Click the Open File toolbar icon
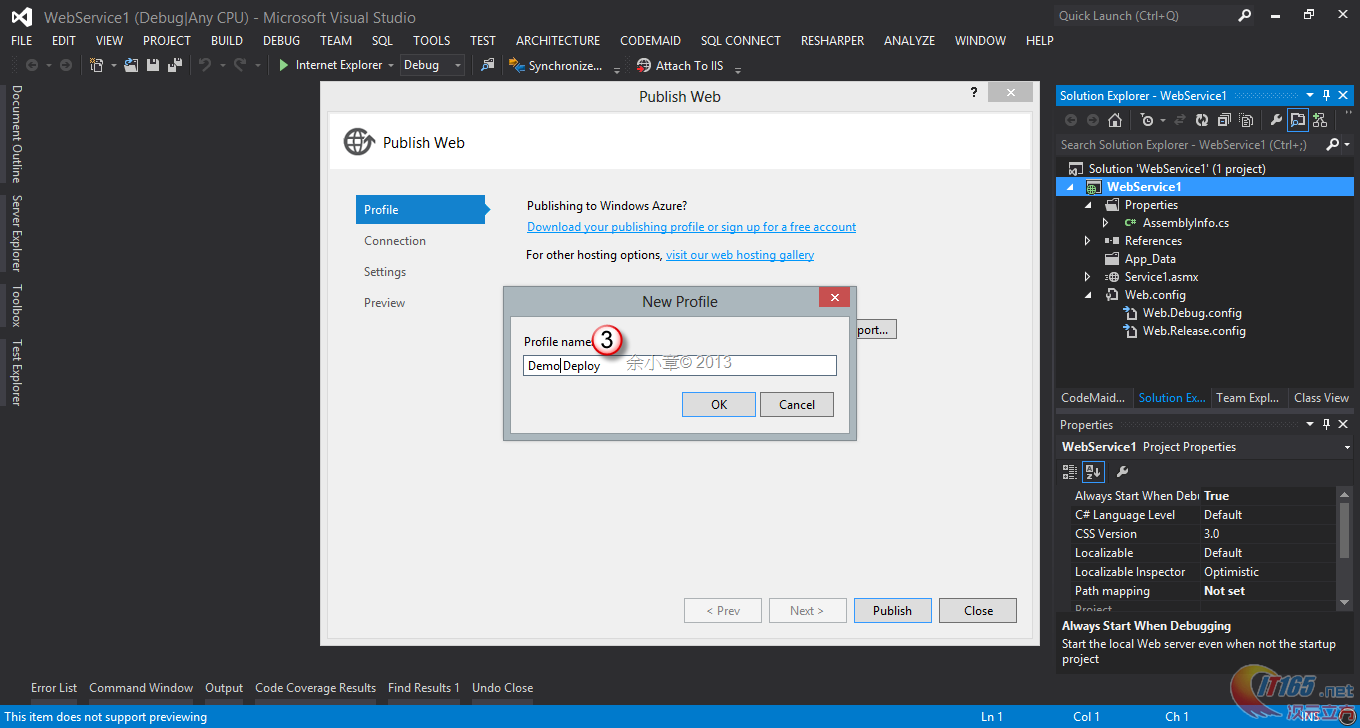This screenshot has width=1360, height=728. click(x=131, y=65)
